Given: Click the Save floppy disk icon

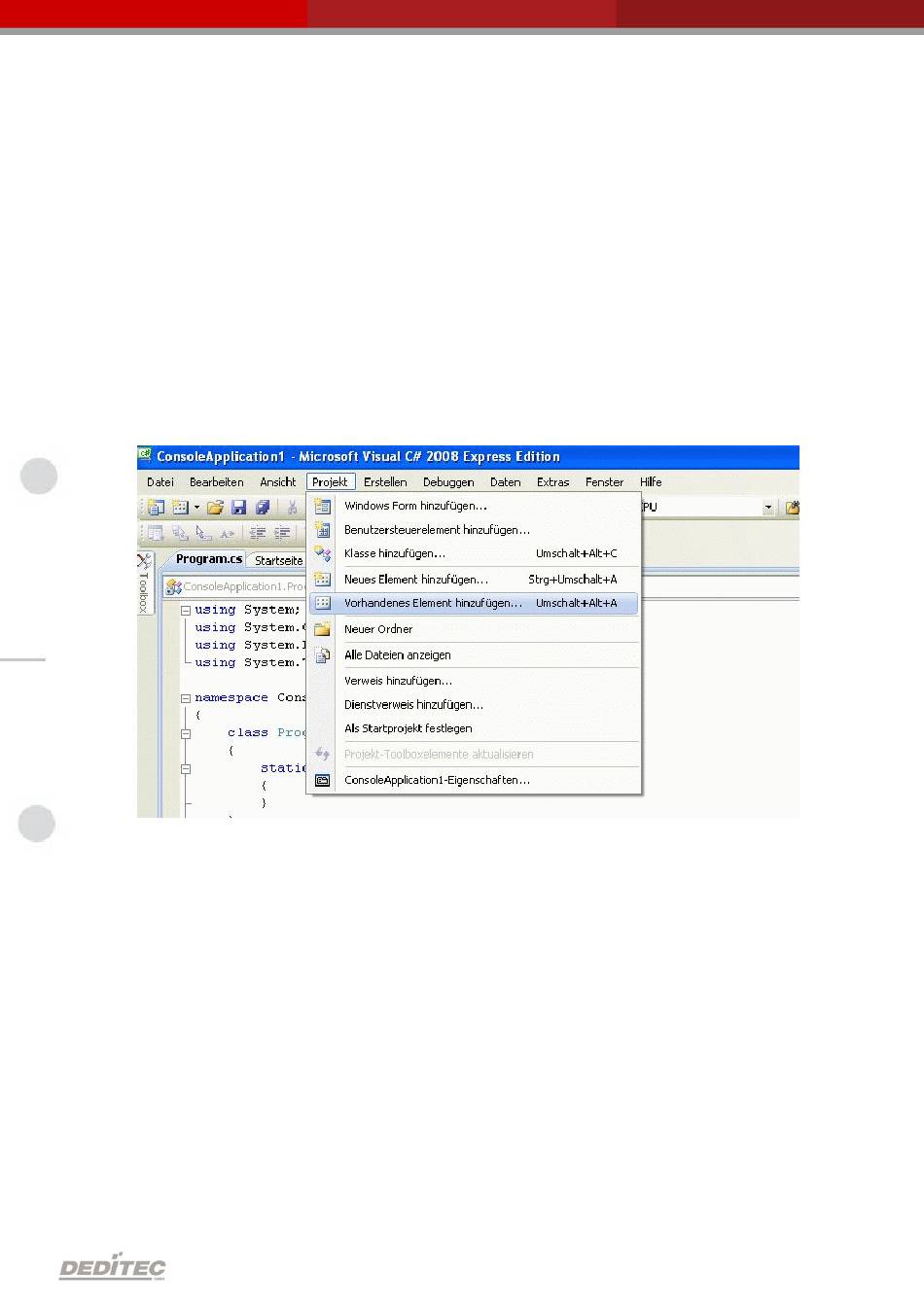Looking at the screenshot, I should [x=238, y=507].
